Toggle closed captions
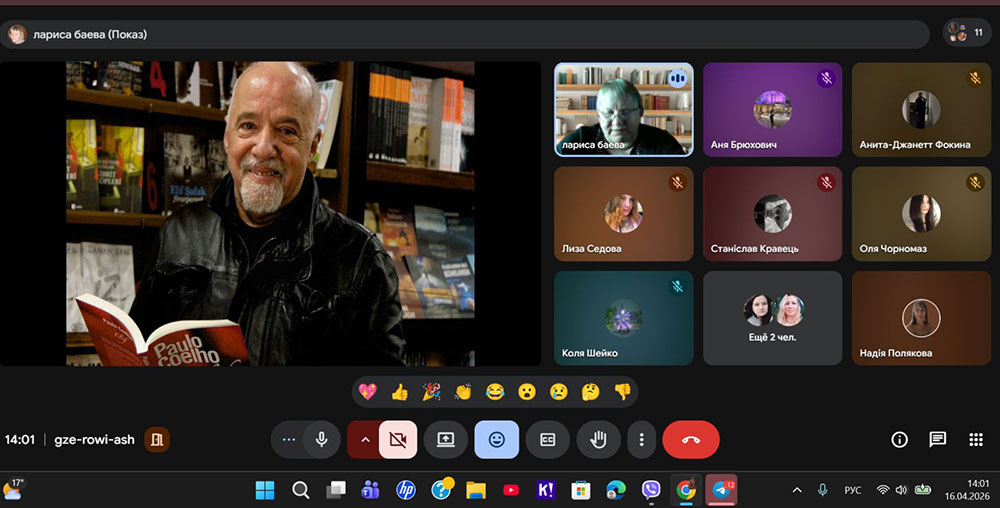 pos(547,439)
